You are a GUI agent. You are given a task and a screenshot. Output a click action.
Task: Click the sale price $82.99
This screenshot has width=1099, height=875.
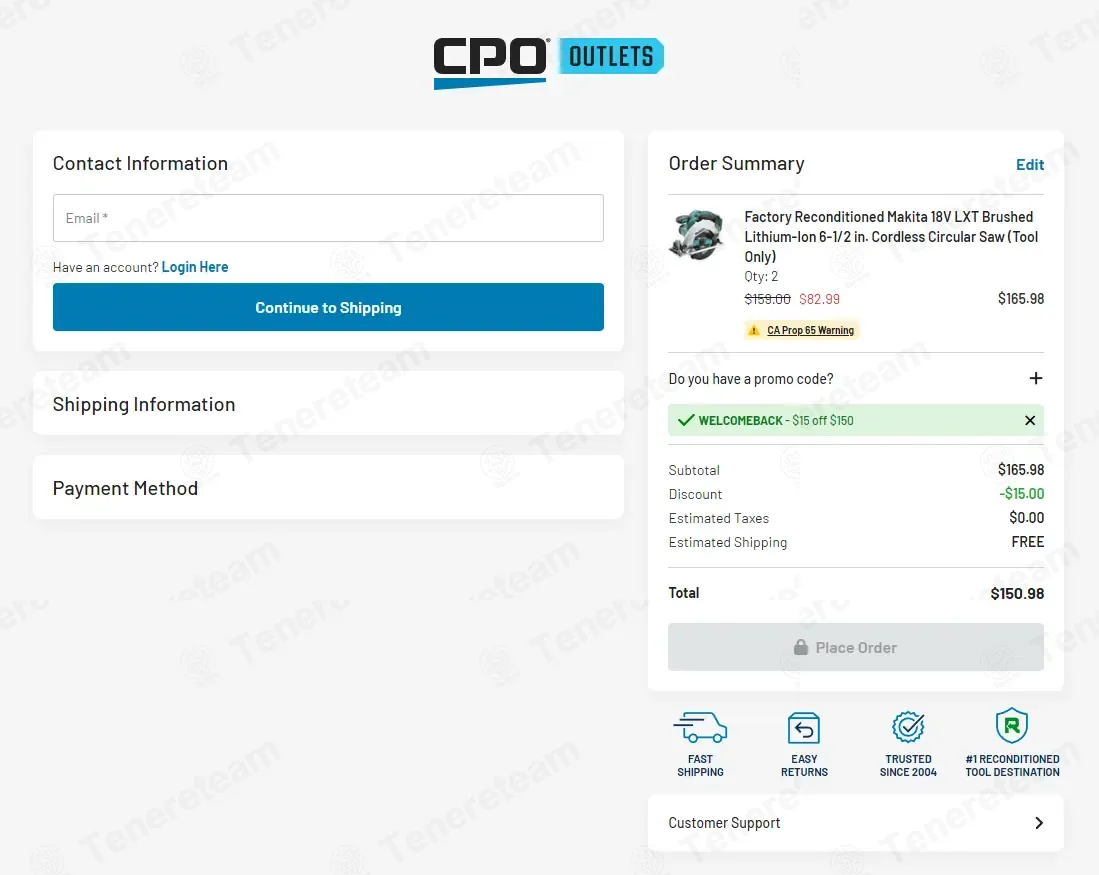pos(819,299)
